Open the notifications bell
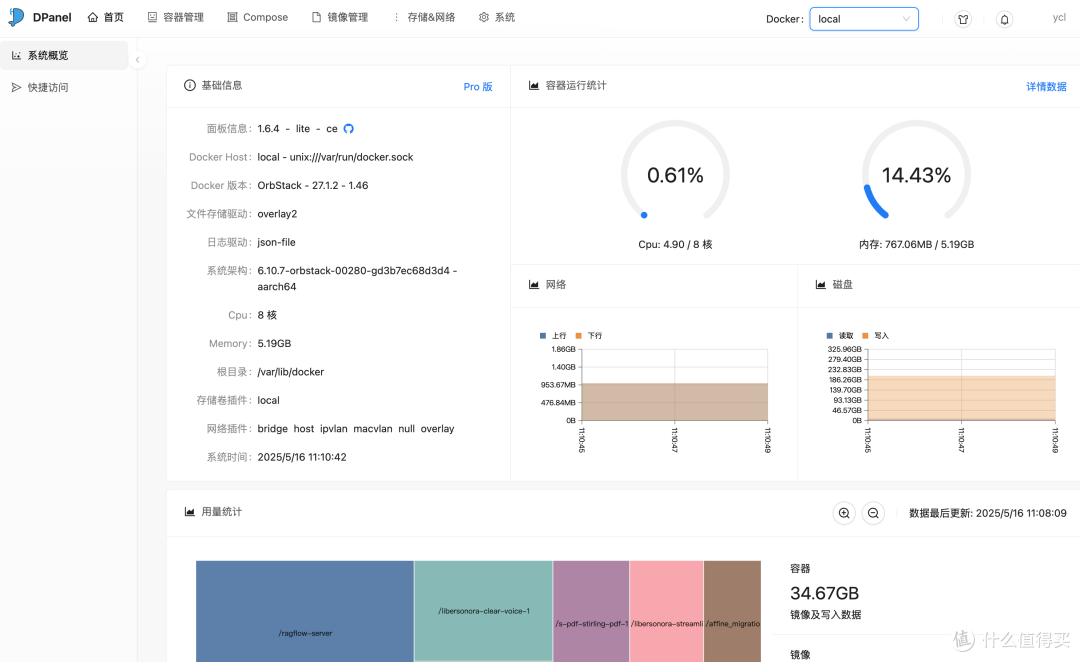 click(1004, 18)
